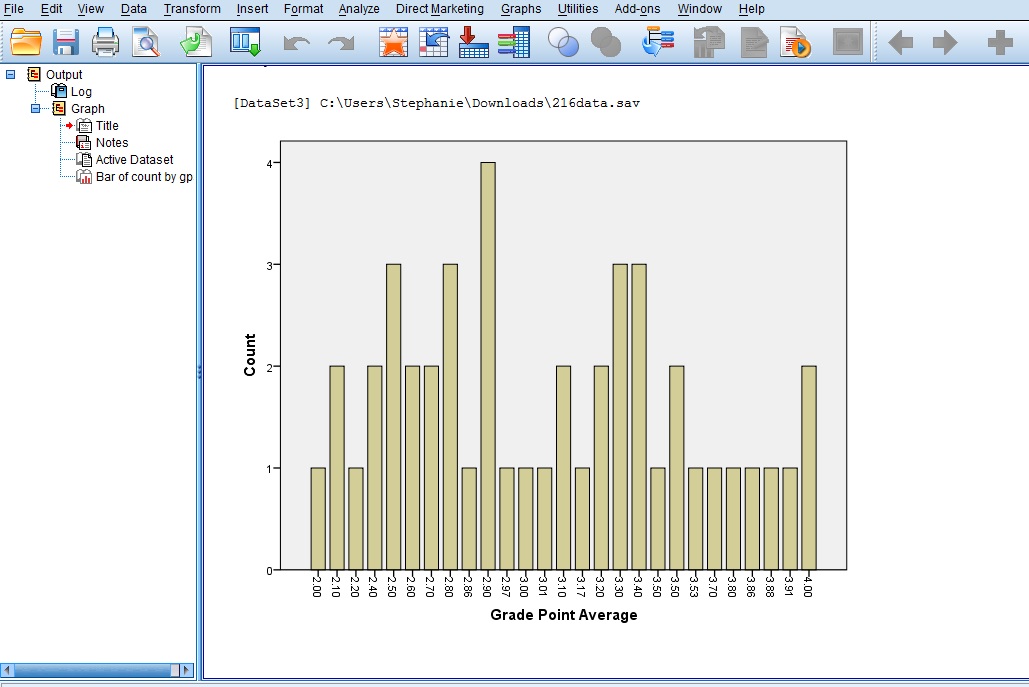Open the Variables icon in toolbar

514,42
